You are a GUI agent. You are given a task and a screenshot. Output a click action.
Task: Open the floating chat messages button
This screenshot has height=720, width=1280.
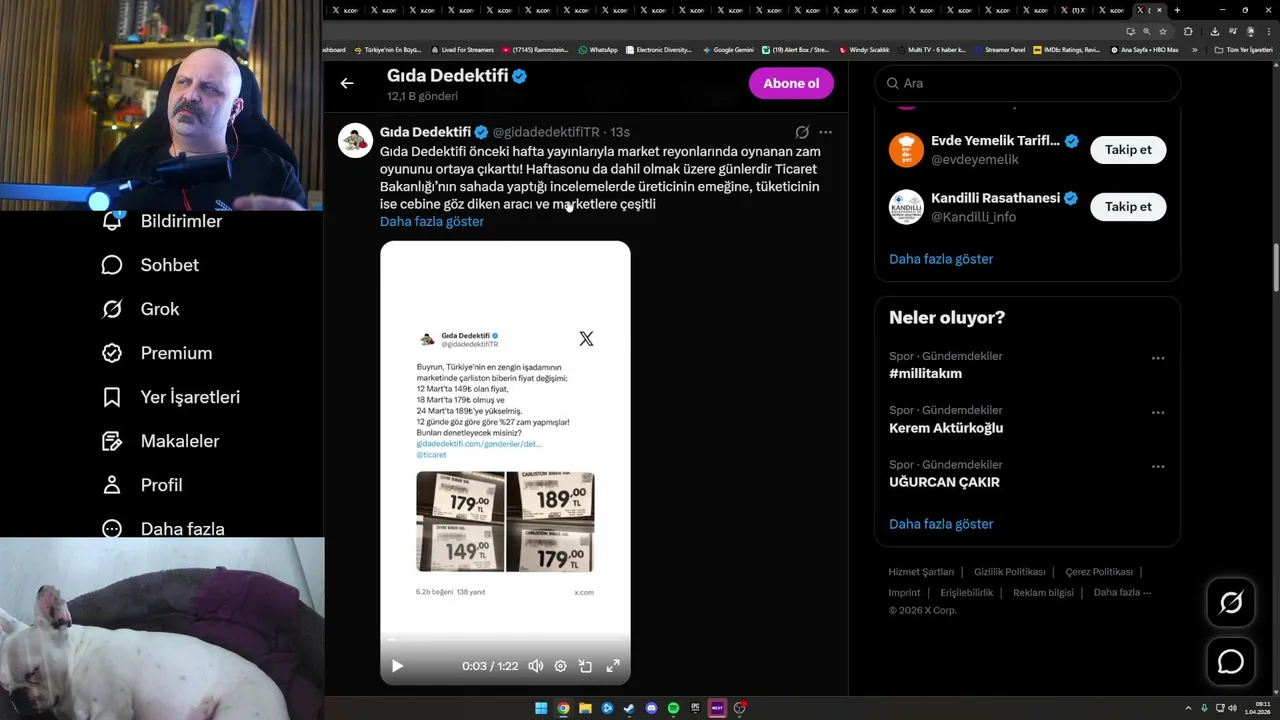(1230, 662)
